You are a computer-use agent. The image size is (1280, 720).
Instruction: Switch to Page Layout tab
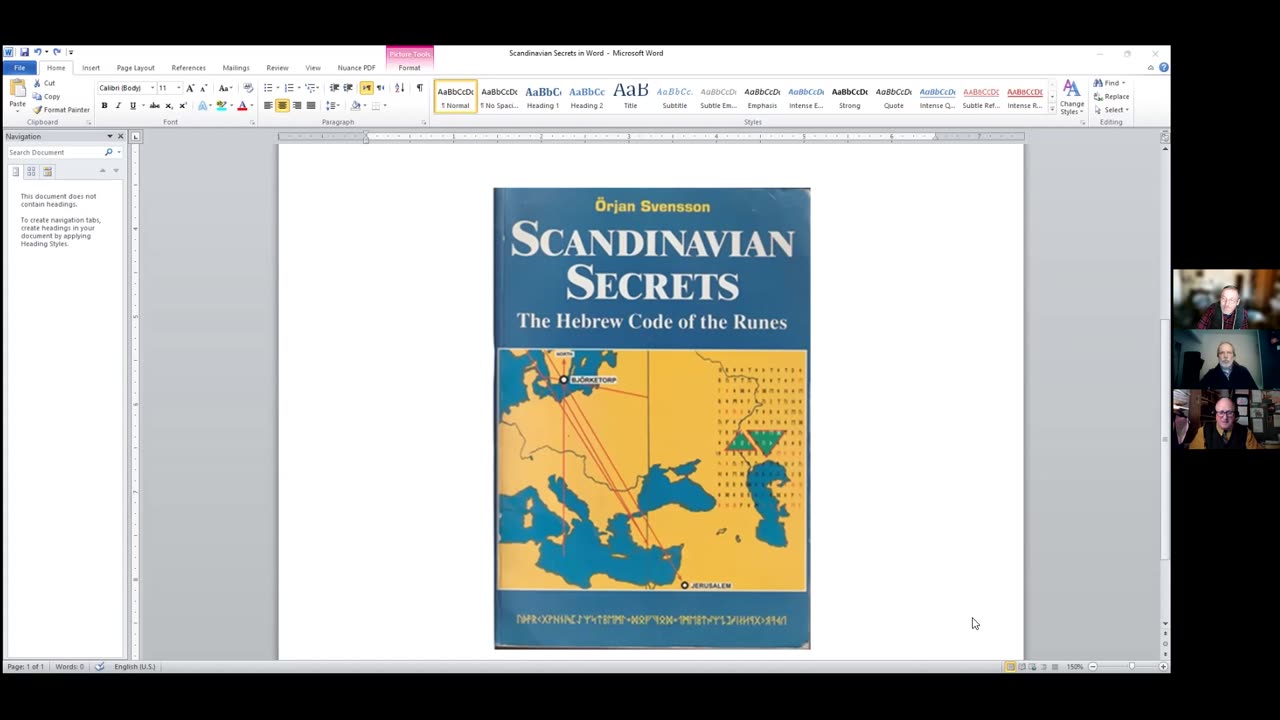point(135,68)
